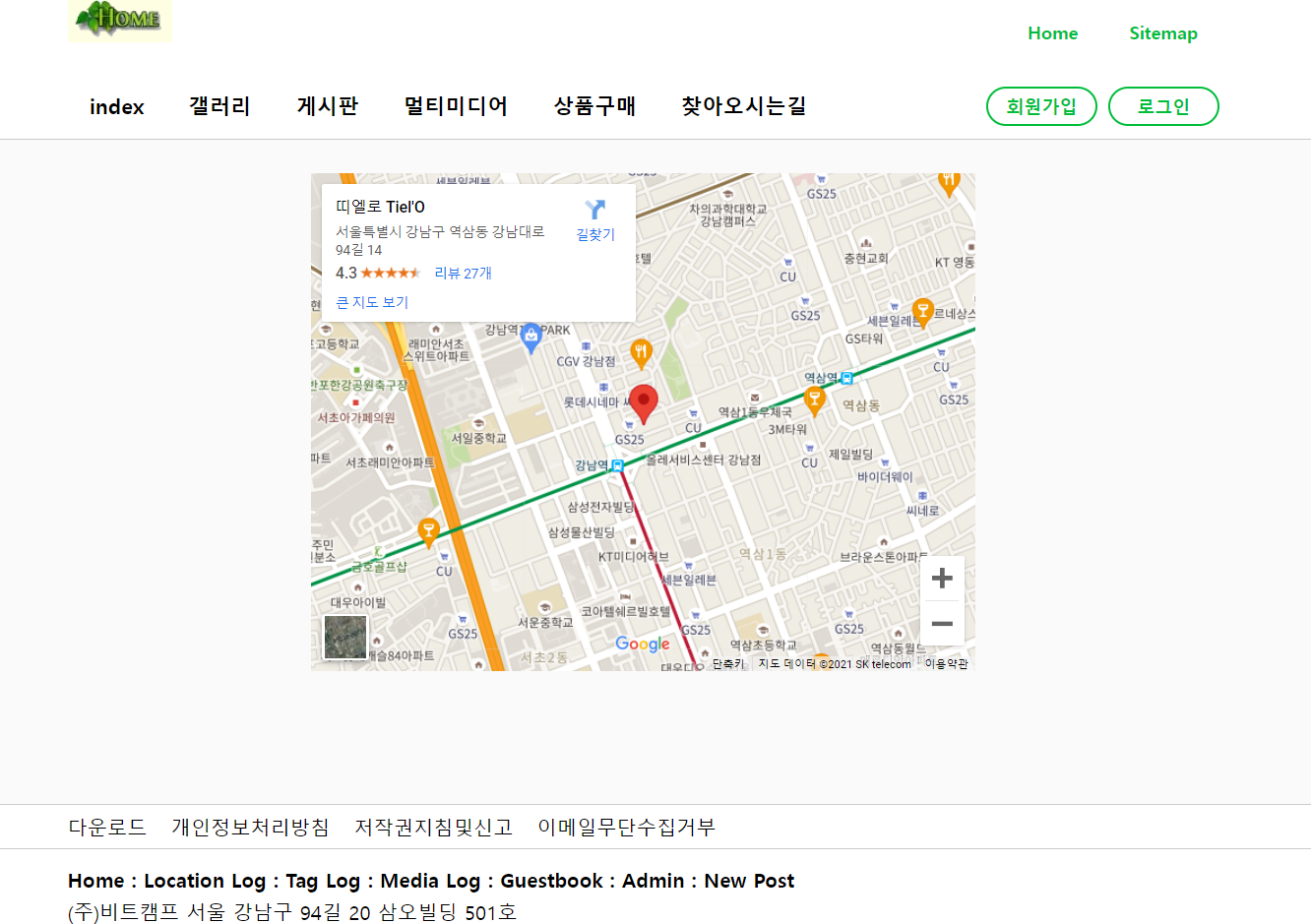The height and width of the screenshot is (924, 1311).
Task: Click the 차의과학대학교 강남캠퍼스 label
Action: (727, 215)
